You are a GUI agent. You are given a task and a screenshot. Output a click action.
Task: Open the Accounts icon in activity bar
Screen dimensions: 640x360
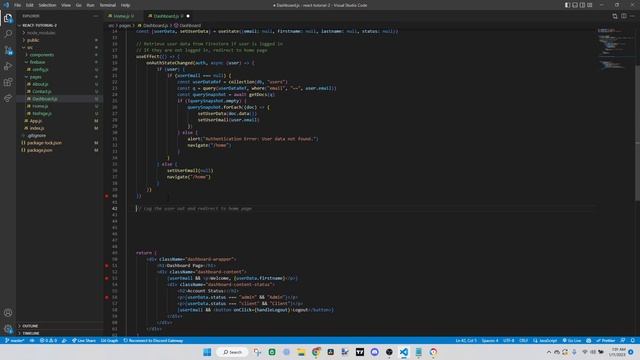8,313
